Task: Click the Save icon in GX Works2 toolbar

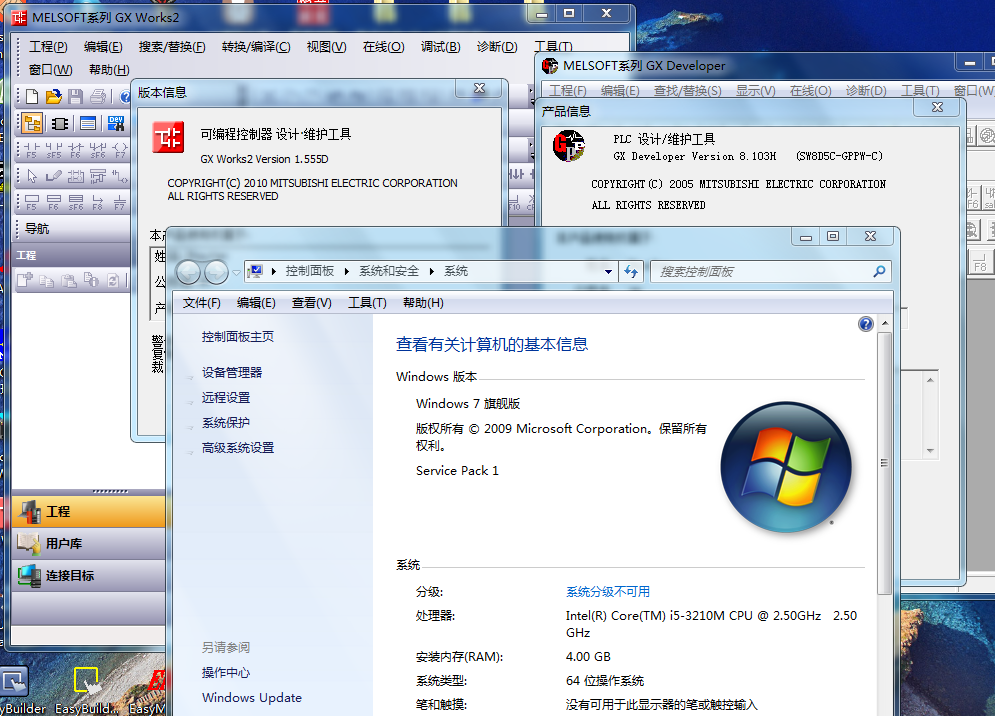Action: click(75, 97)
